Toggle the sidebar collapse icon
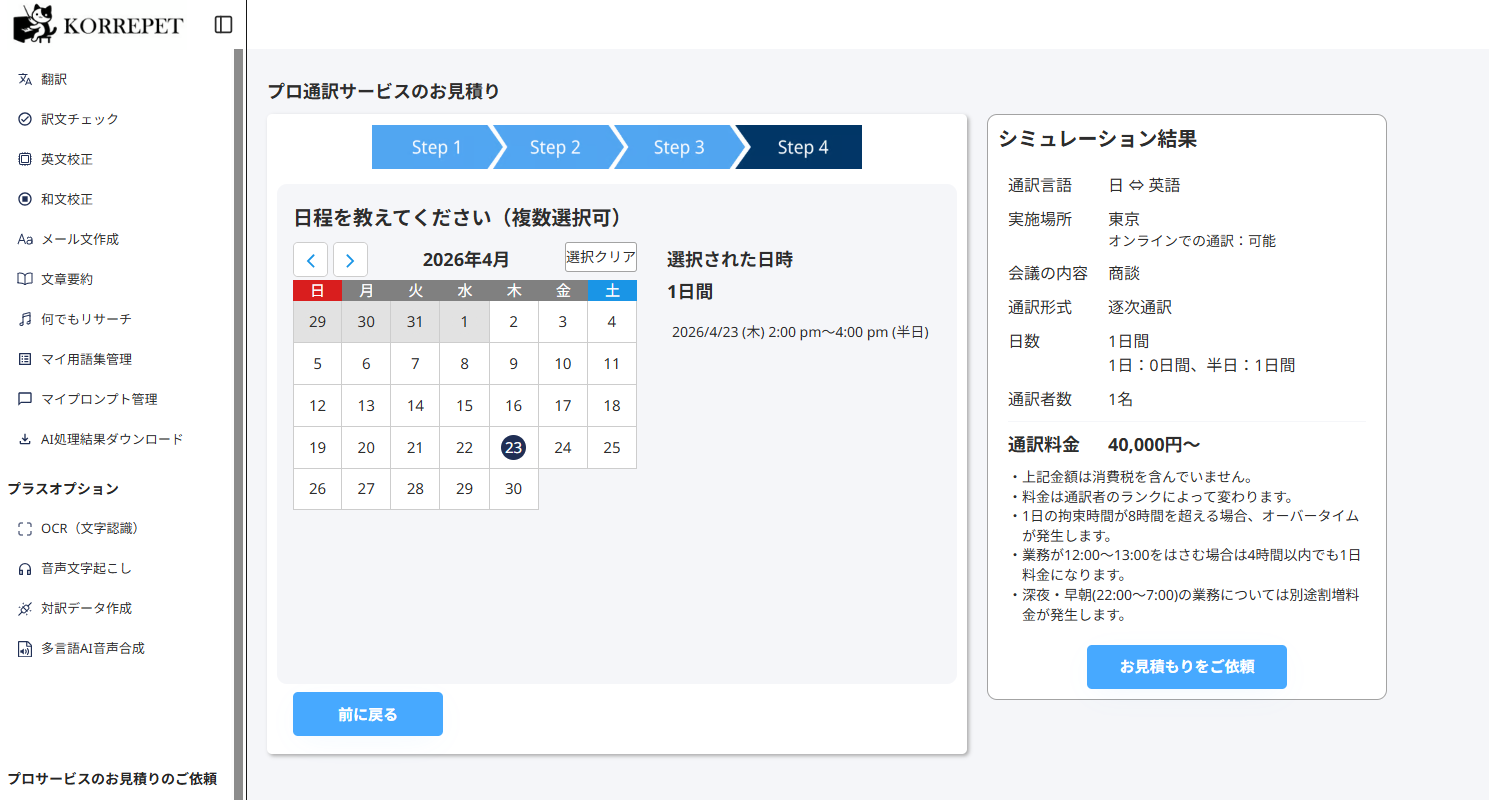Viewport: 1489px width, 800px height. [x=223, y=24]
